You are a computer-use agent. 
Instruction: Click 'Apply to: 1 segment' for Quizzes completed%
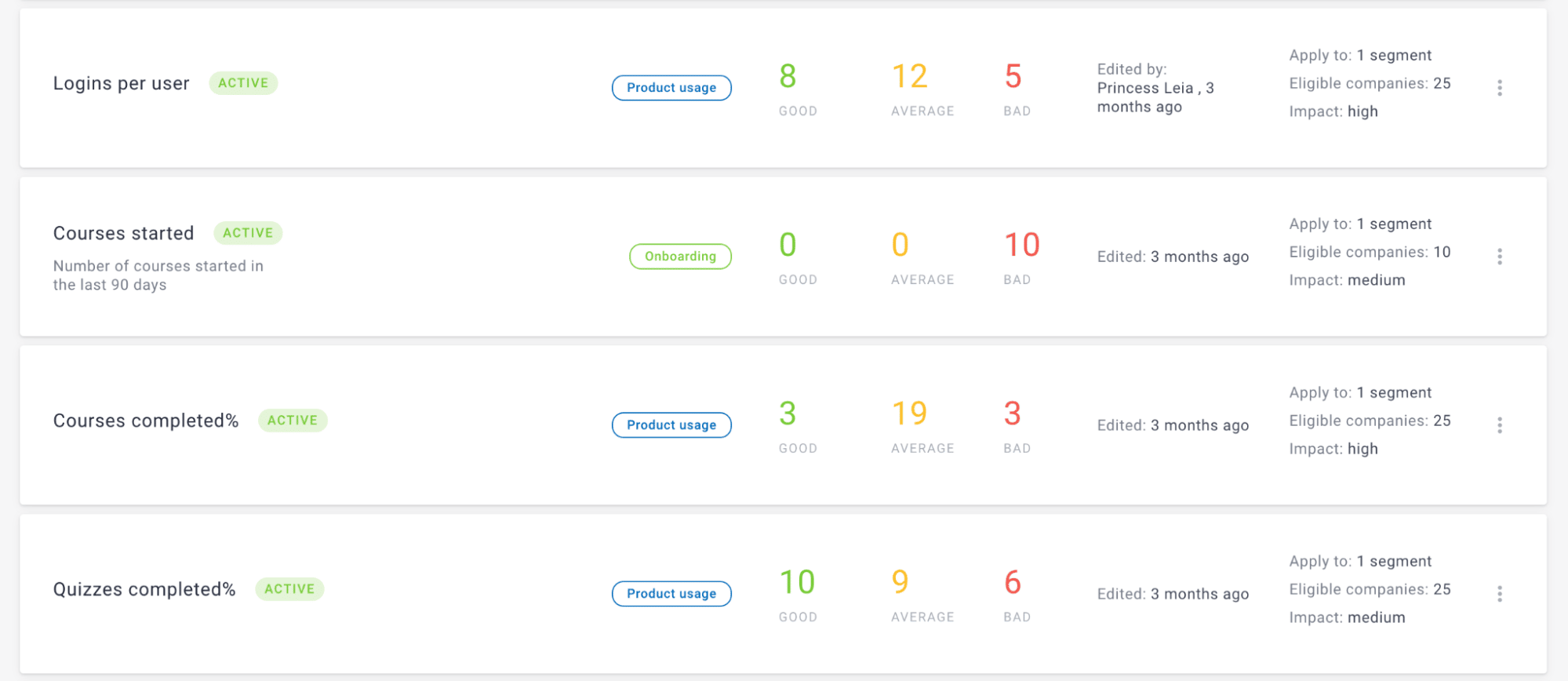(1360, 562)
